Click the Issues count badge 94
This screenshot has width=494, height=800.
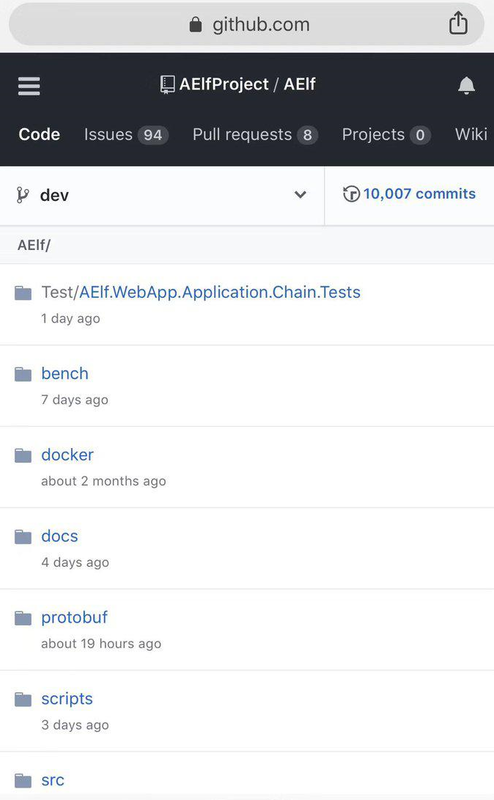click(153, 135)
